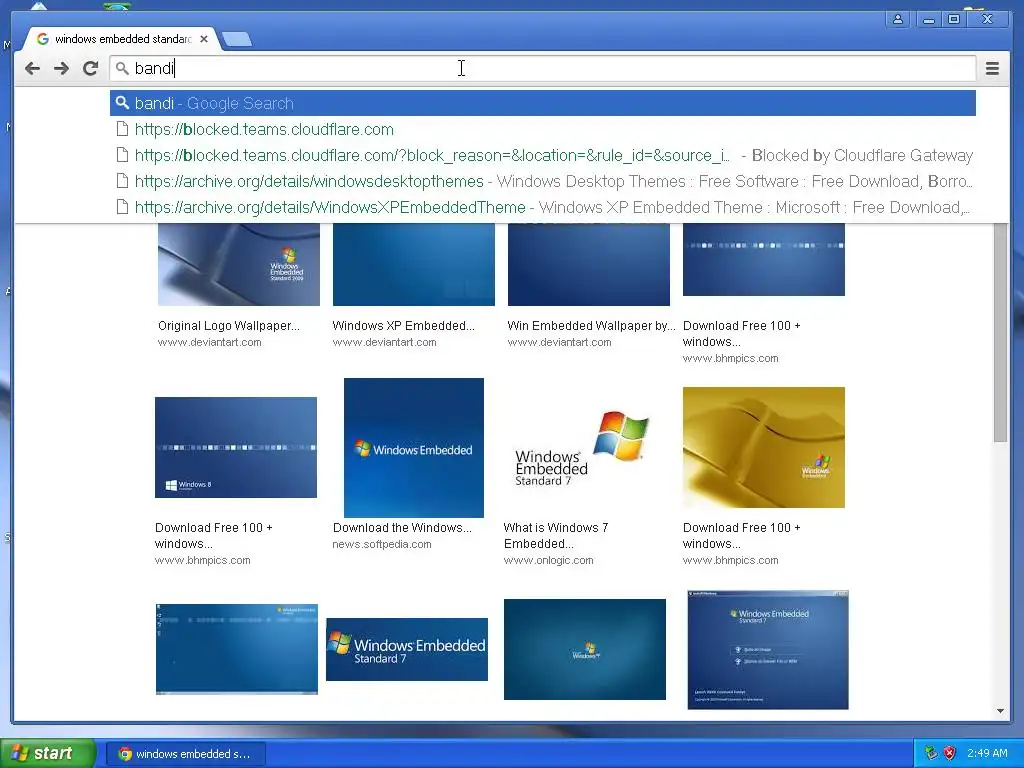
Task: Click page icon beside WindowsXPEmbeddedTheme suggestion
Action: (x=121, y=207)
